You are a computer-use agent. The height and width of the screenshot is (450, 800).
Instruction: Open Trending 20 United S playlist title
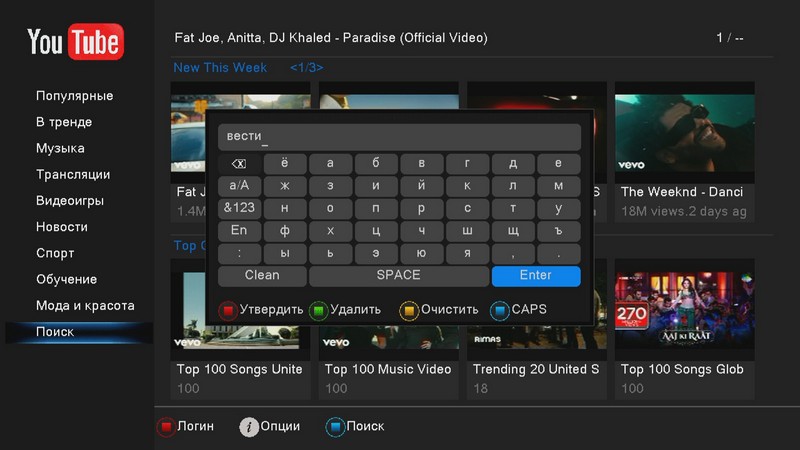[x=536, y=369]
